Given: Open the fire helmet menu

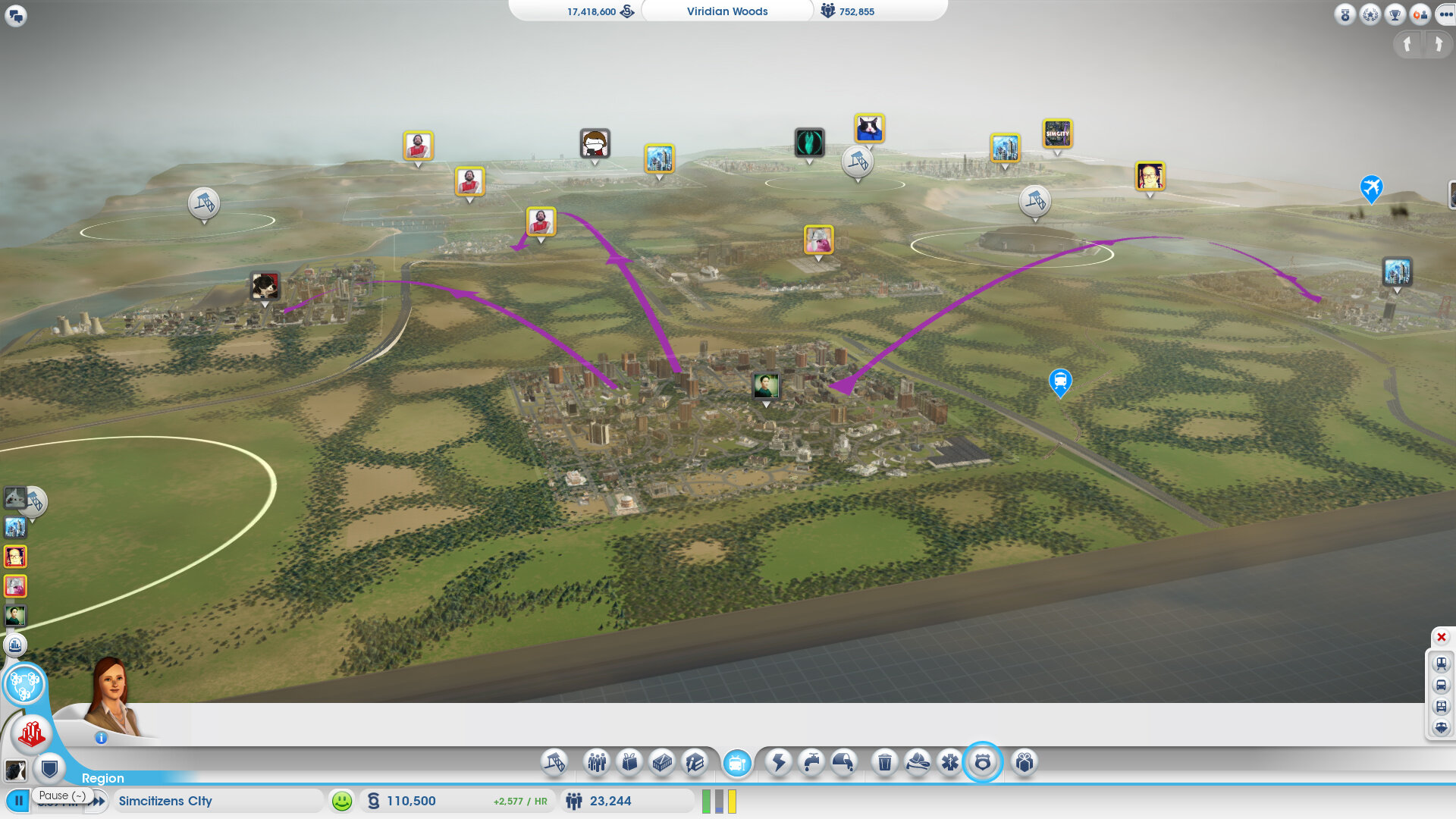Looking at the screenshot, I should (918, 762).
